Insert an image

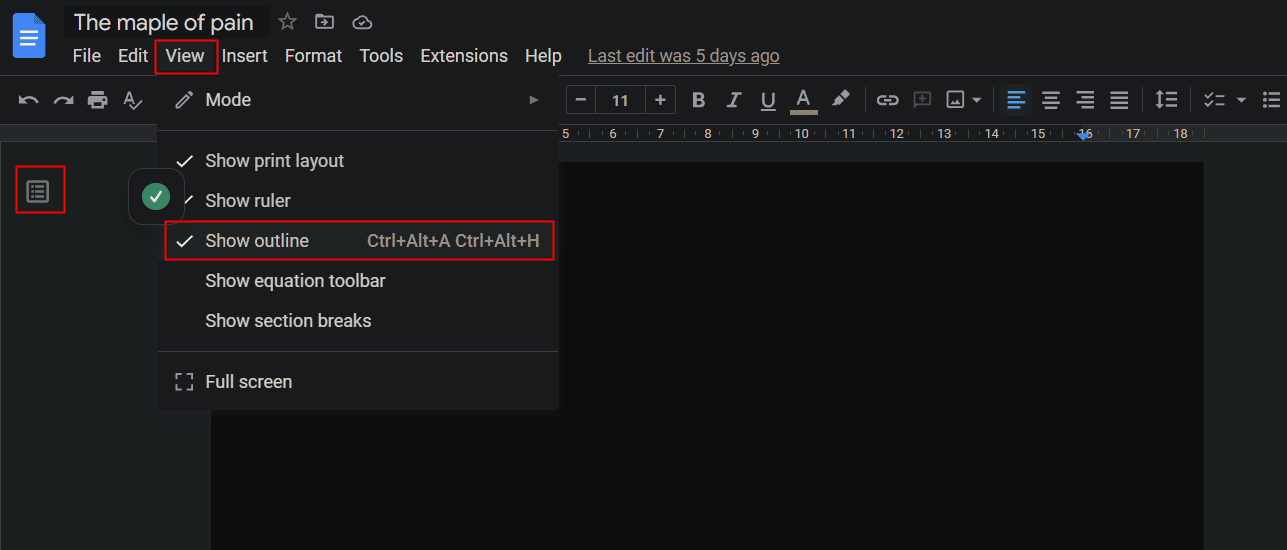[x=956, y=100]
